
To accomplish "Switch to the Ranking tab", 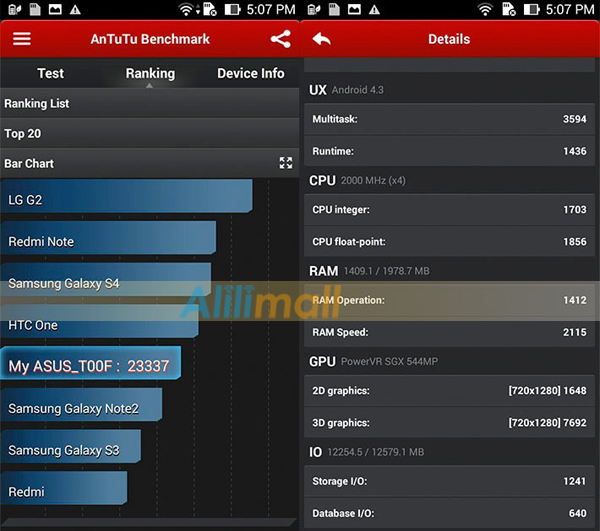I will click(150, 73).
